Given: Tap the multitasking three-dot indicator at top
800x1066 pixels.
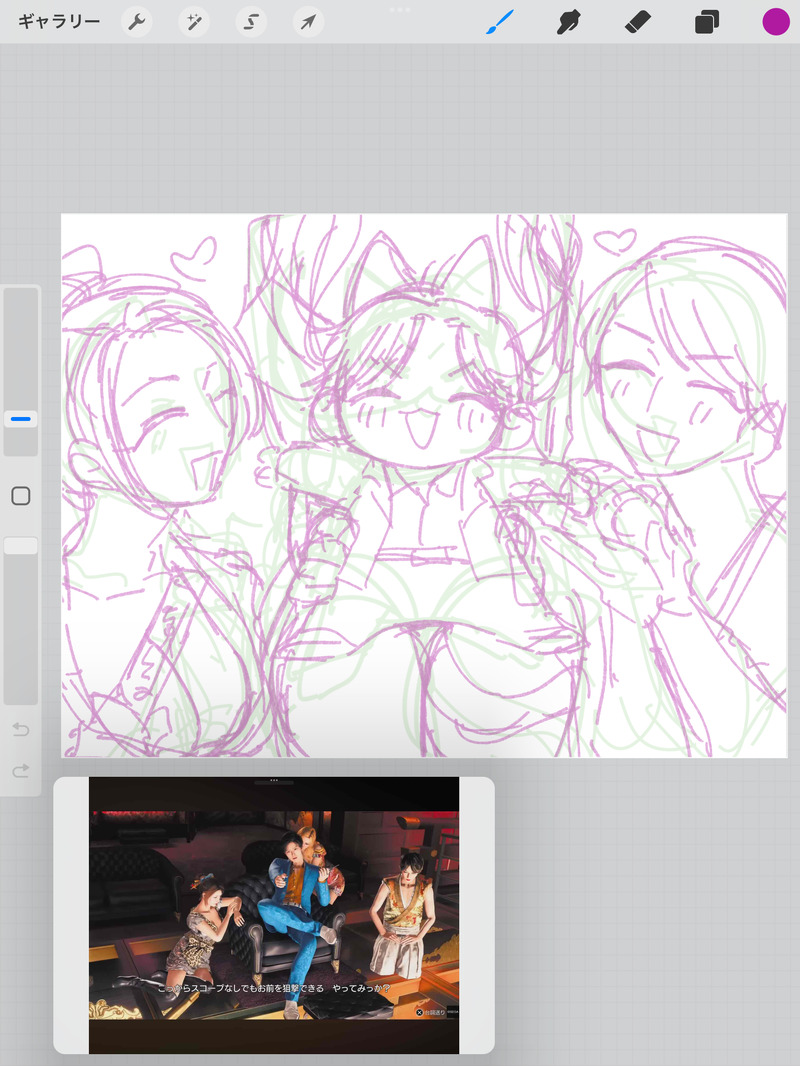Looking at the screenshot, I should coord(400,10).
